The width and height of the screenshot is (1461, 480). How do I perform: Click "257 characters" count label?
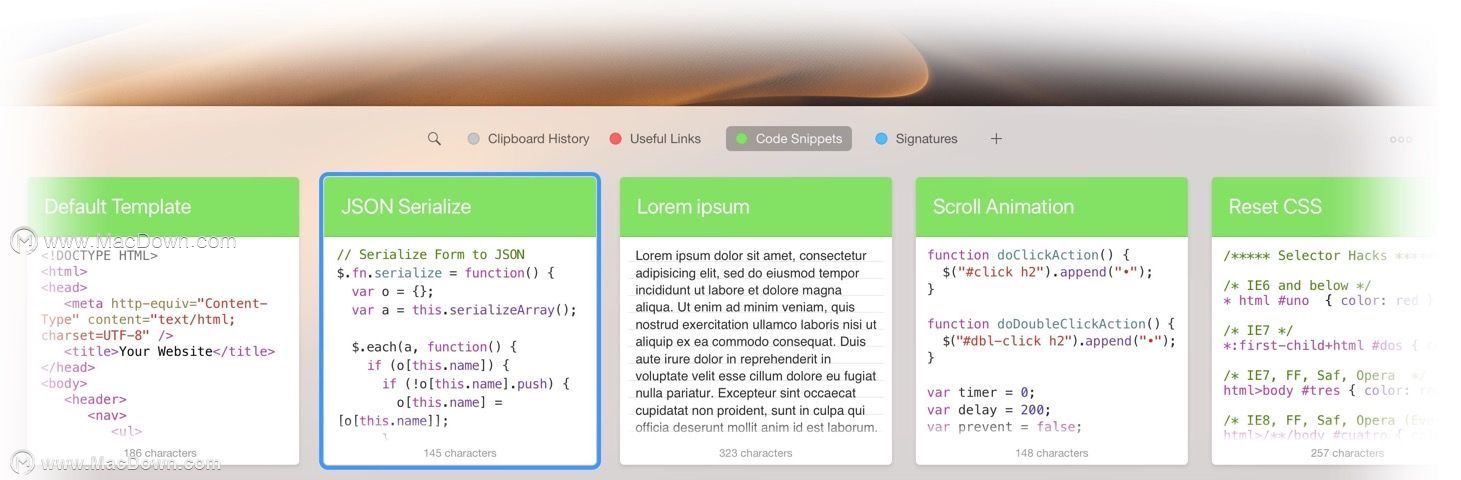tap(1347, 453)
